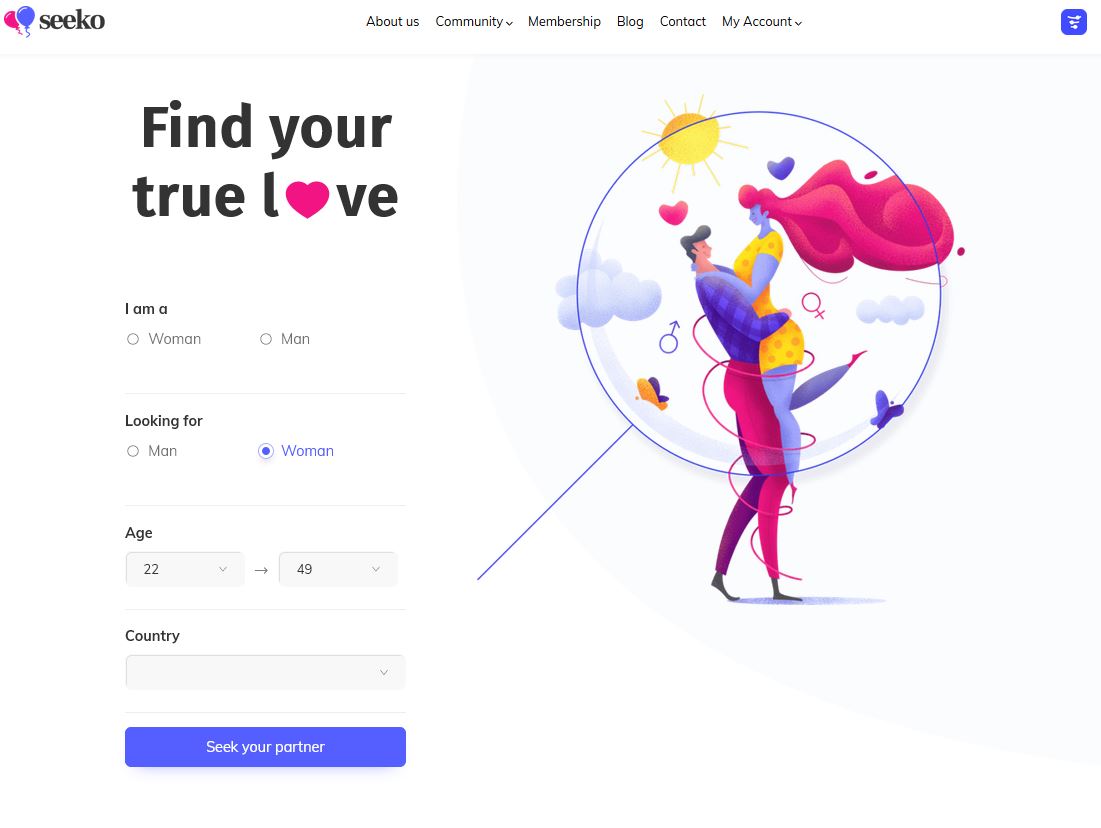
Task: Open the Blog link
Action: [630, 22]
